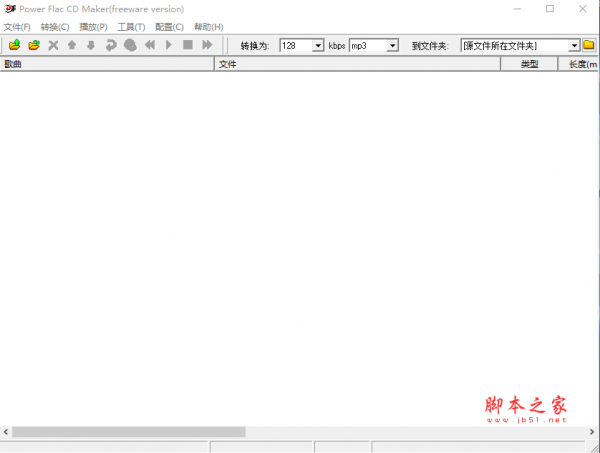Image resolution: width=600 pixels, height=453 pixels.
Task: Maximize the Power Flac CD Maker window
Action: pyautogui.click(x=550, y=8)
